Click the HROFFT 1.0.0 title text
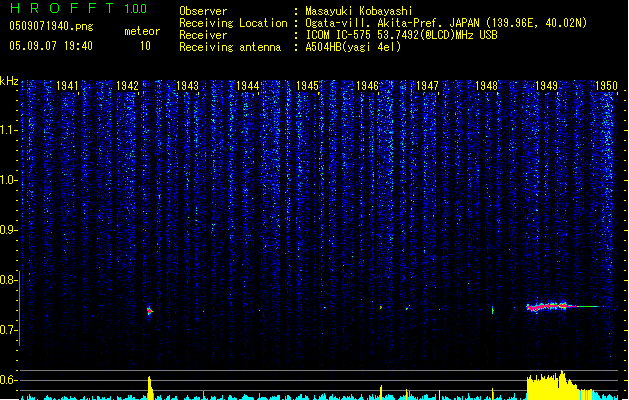The width and height of the screenshot is (629, 400). coord(79,8)
